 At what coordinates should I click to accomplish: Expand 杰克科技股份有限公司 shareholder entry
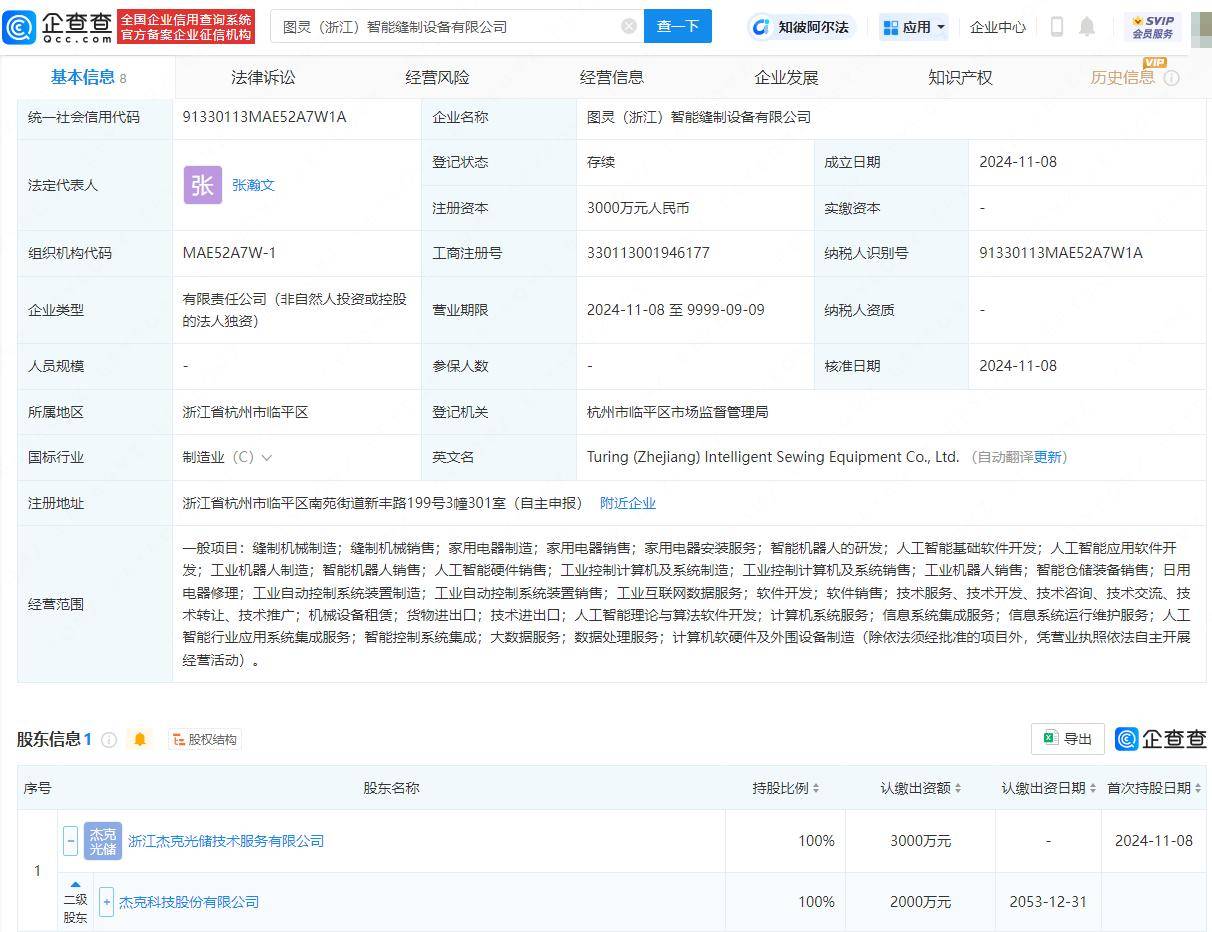coord(106,901)
